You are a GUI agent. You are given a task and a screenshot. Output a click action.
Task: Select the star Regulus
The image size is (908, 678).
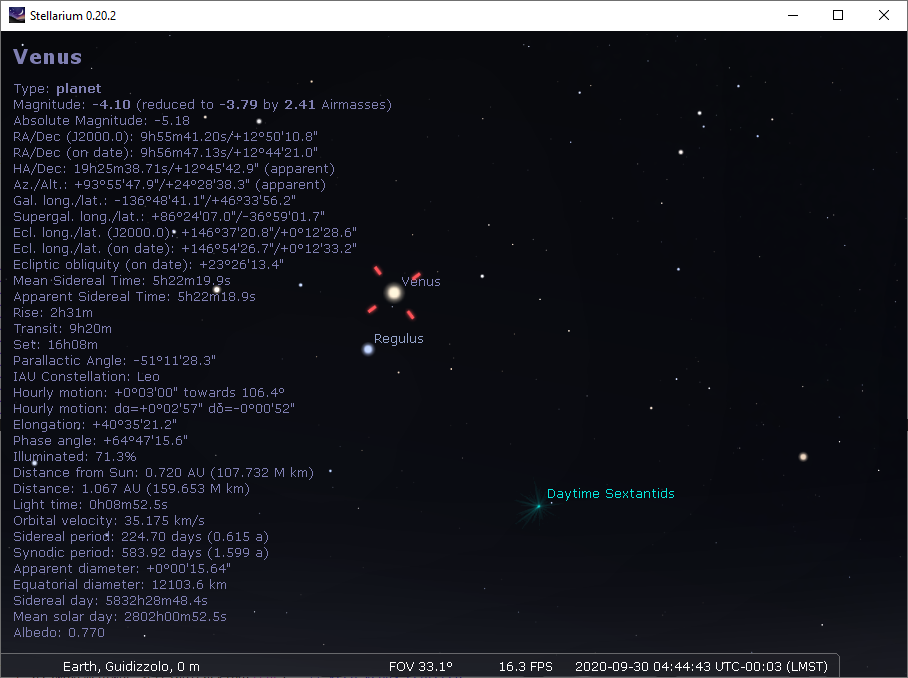coord(368,349)
